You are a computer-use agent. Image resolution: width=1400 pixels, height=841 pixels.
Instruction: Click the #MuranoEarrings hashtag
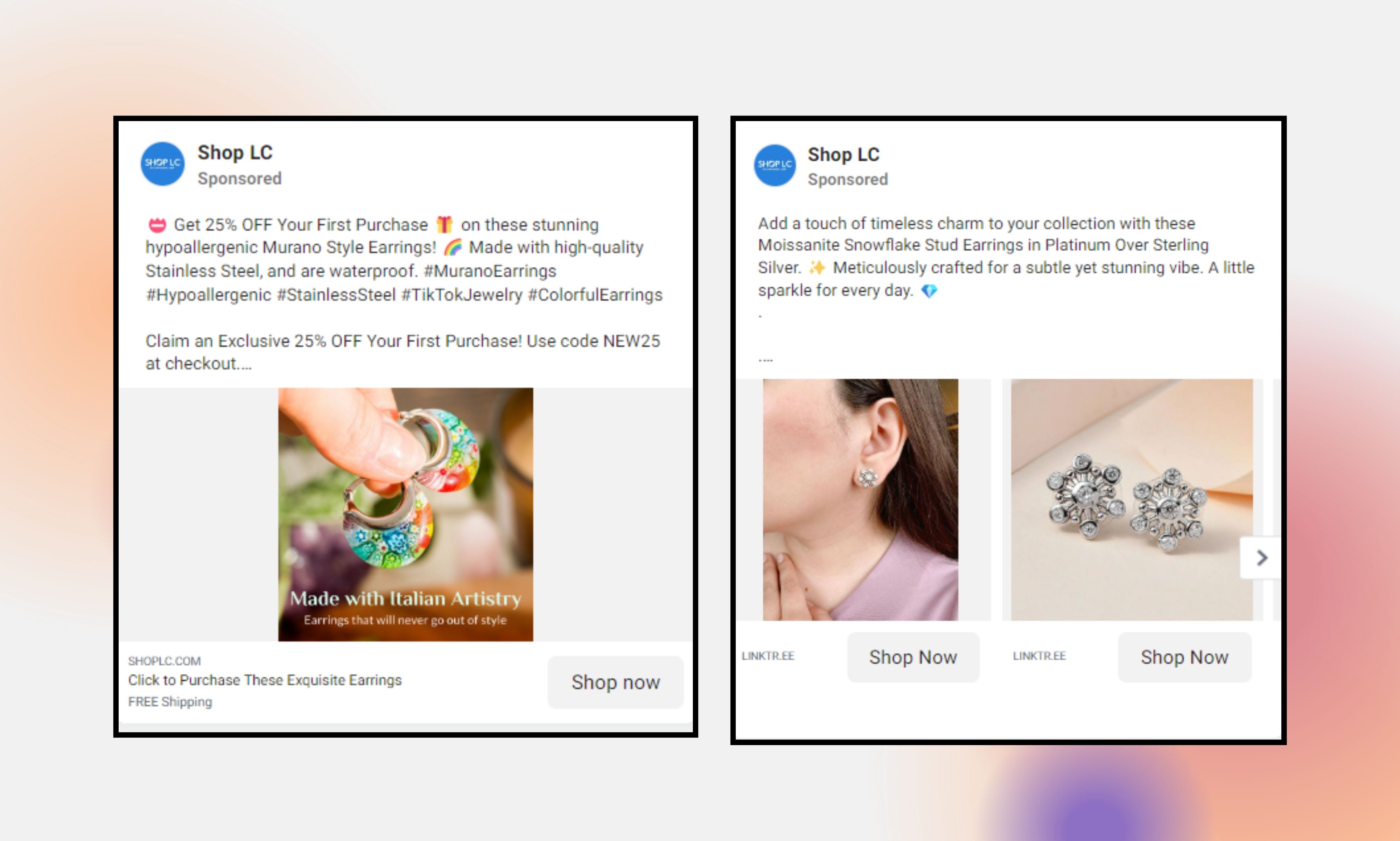point(490,271)
